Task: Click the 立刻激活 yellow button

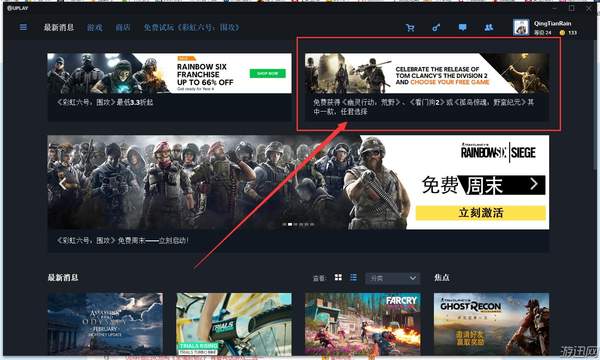Action: tap(481, 213)
